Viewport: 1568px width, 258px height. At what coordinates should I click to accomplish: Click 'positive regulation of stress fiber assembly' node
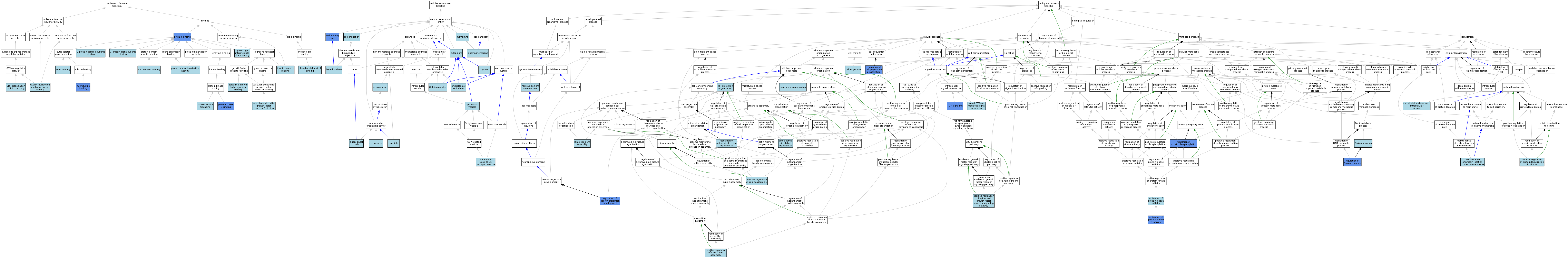point(716,252)
